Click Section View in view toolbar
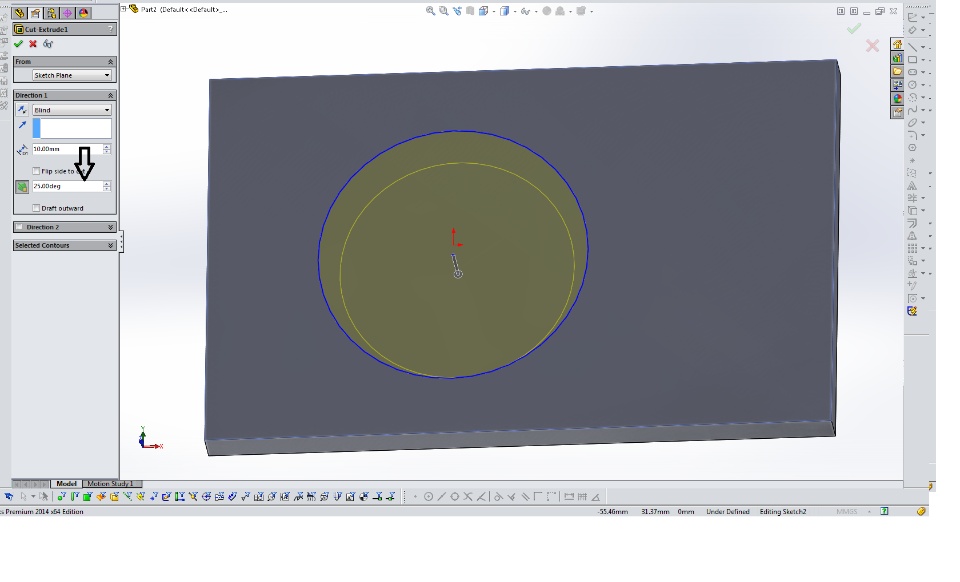This screenshot has height=582, width=960. pyautogui.click(x=470, y=11)
